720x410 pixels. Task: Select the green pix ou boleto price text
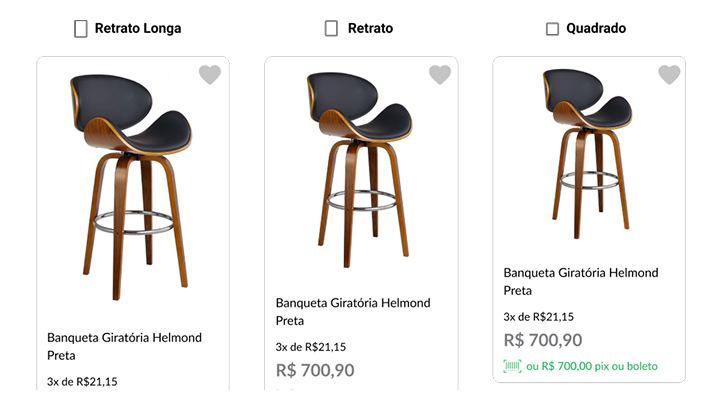point(592,366)
